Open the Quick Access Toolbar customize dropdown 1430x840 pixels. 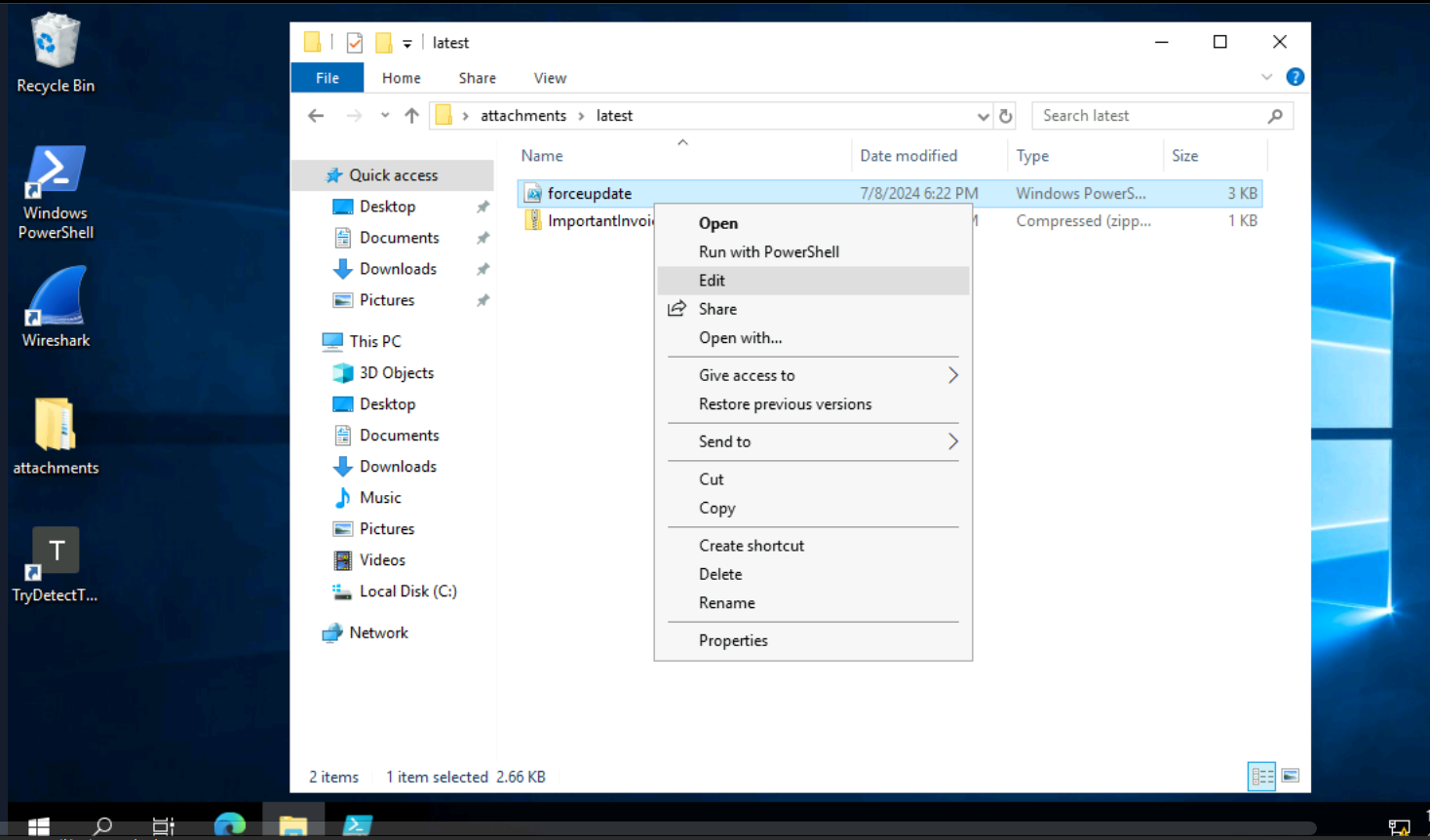point(406,43)
